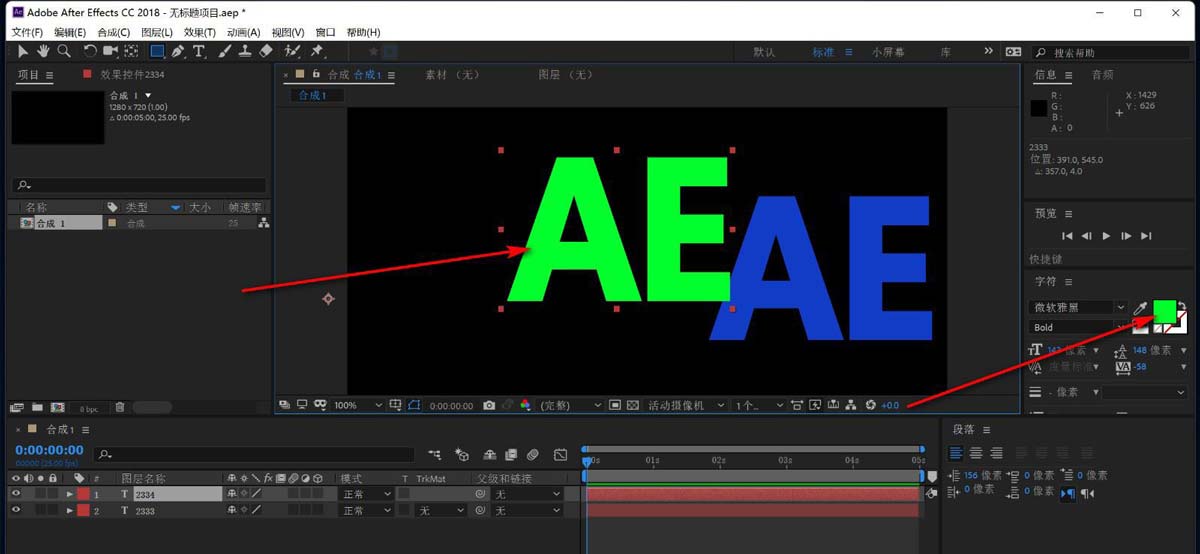This screenshot has width=1200, height=554.
Task: Open the 效果(T) menu
Action: pos(199,32)
